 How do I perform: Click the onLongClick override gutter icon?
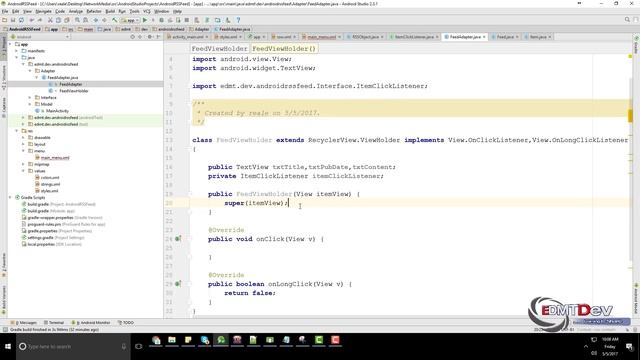pyautogui.click(x=178, y=284)
